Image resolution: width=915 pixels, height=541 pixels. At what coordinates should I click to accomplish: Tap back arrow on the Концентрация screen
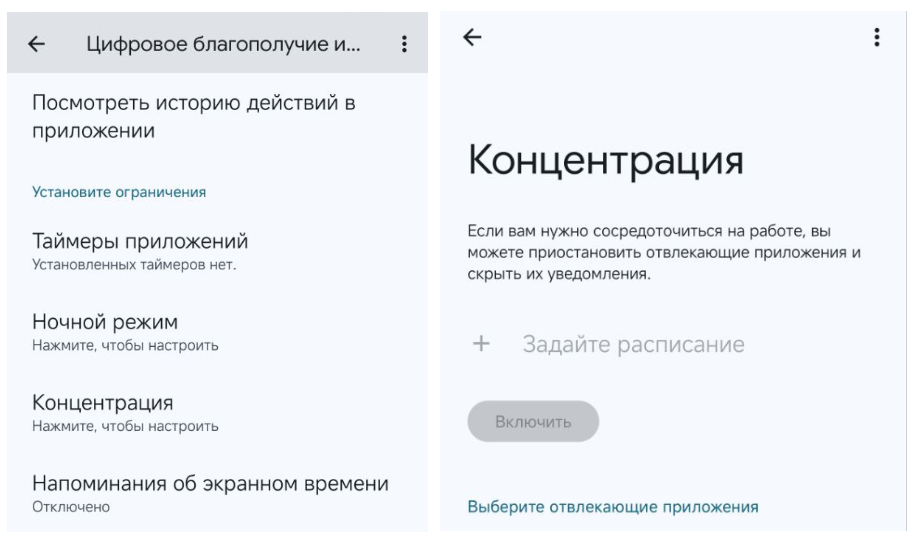pyautogui.click(x=472, y=37)
